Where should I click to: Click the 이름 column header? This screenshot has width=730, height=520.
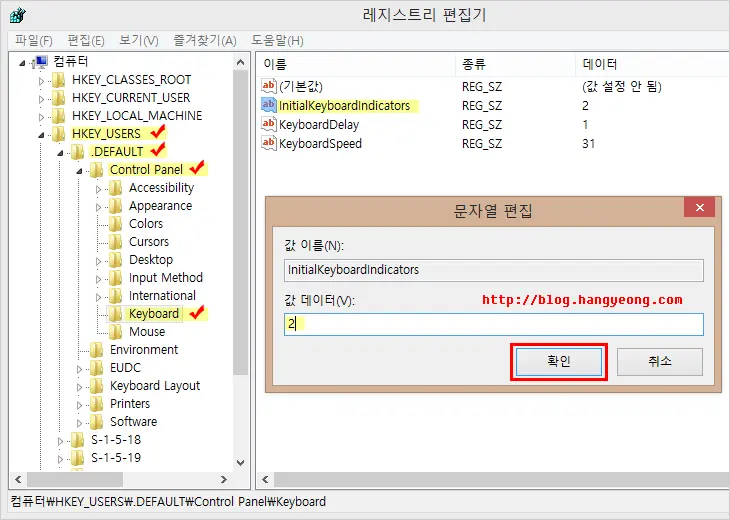pyautogui.click(x=356, y=64)
